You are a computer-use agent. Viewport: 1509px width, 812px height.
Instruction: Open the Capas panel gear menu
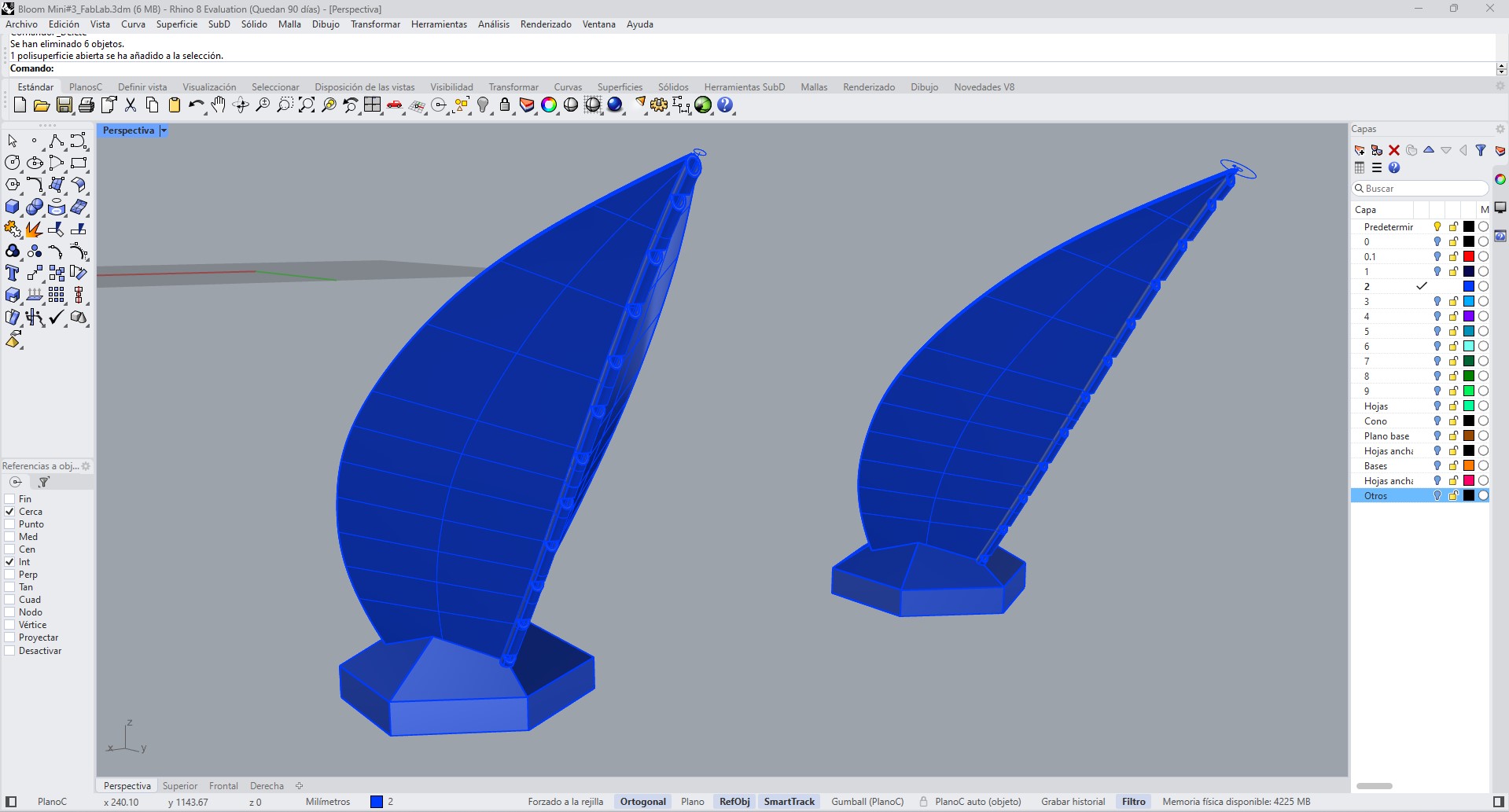tap(1500, 129)
